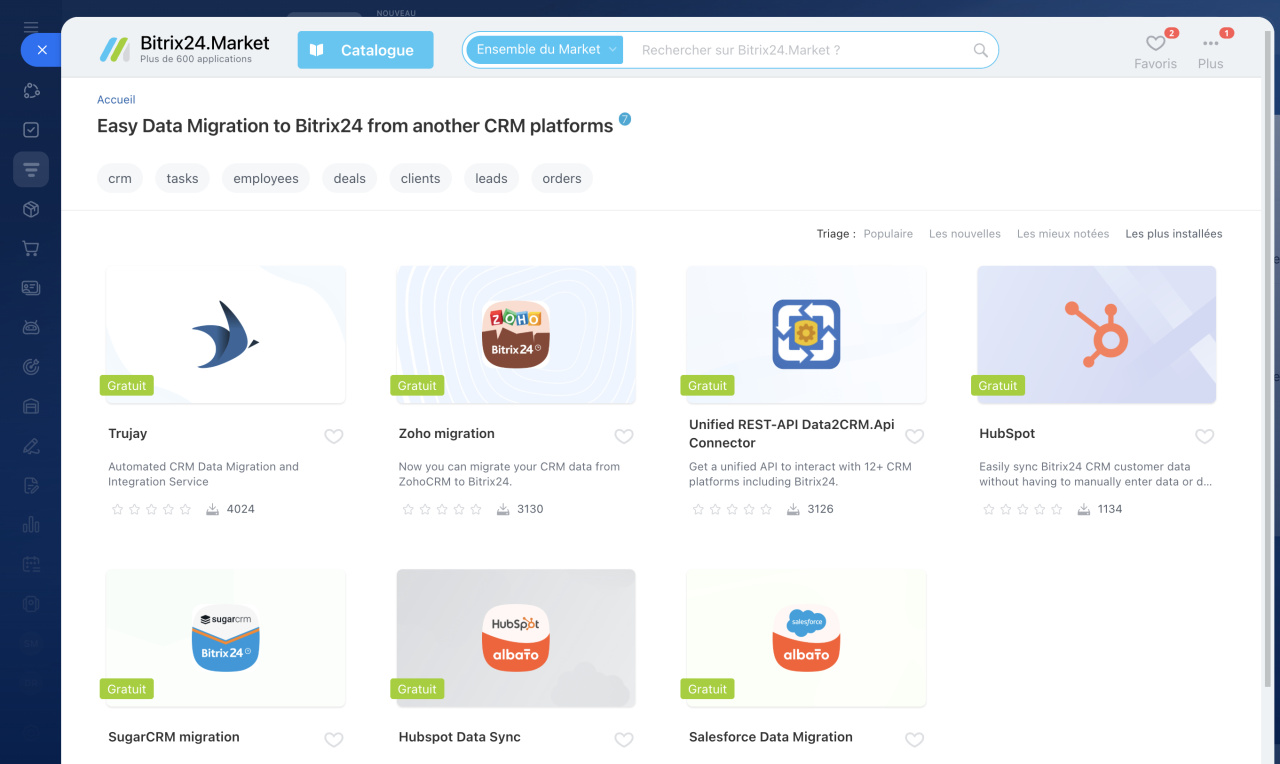The image size is (1280, 764).
Task: Favorite the HubSpot app
Action: click(x=1205, y=436)
